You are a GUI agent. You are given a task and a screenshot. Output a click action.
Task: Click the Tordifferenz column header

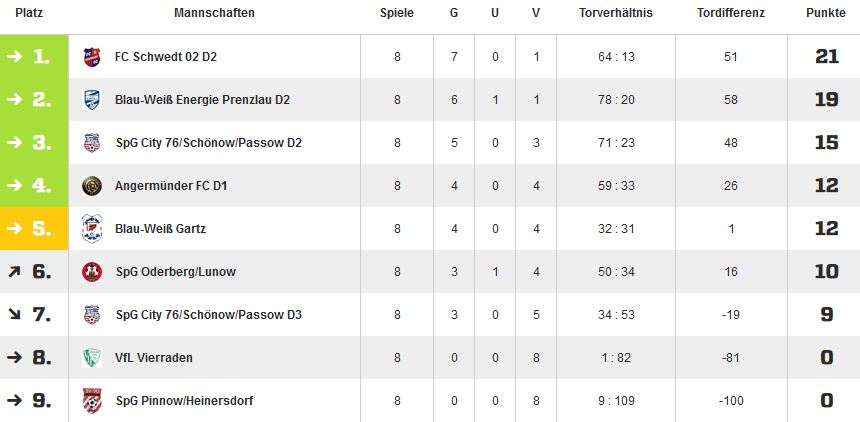pyautogui.click(x=731, y=13)
